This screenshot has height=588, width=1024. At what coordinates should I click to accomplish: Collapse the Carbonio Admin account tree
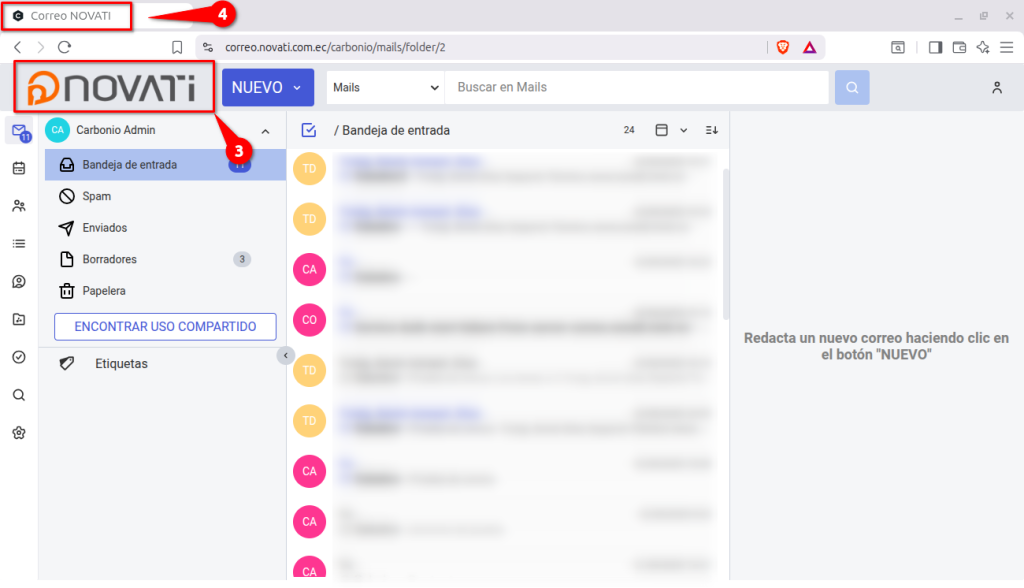click(265, 130)
